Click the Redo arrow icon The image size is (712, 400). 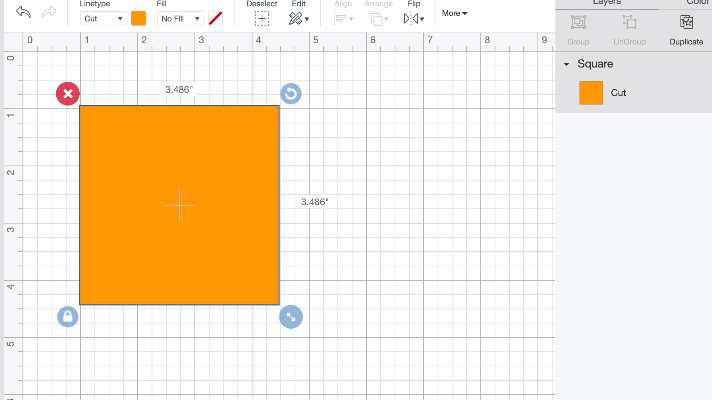click(48, 12)
